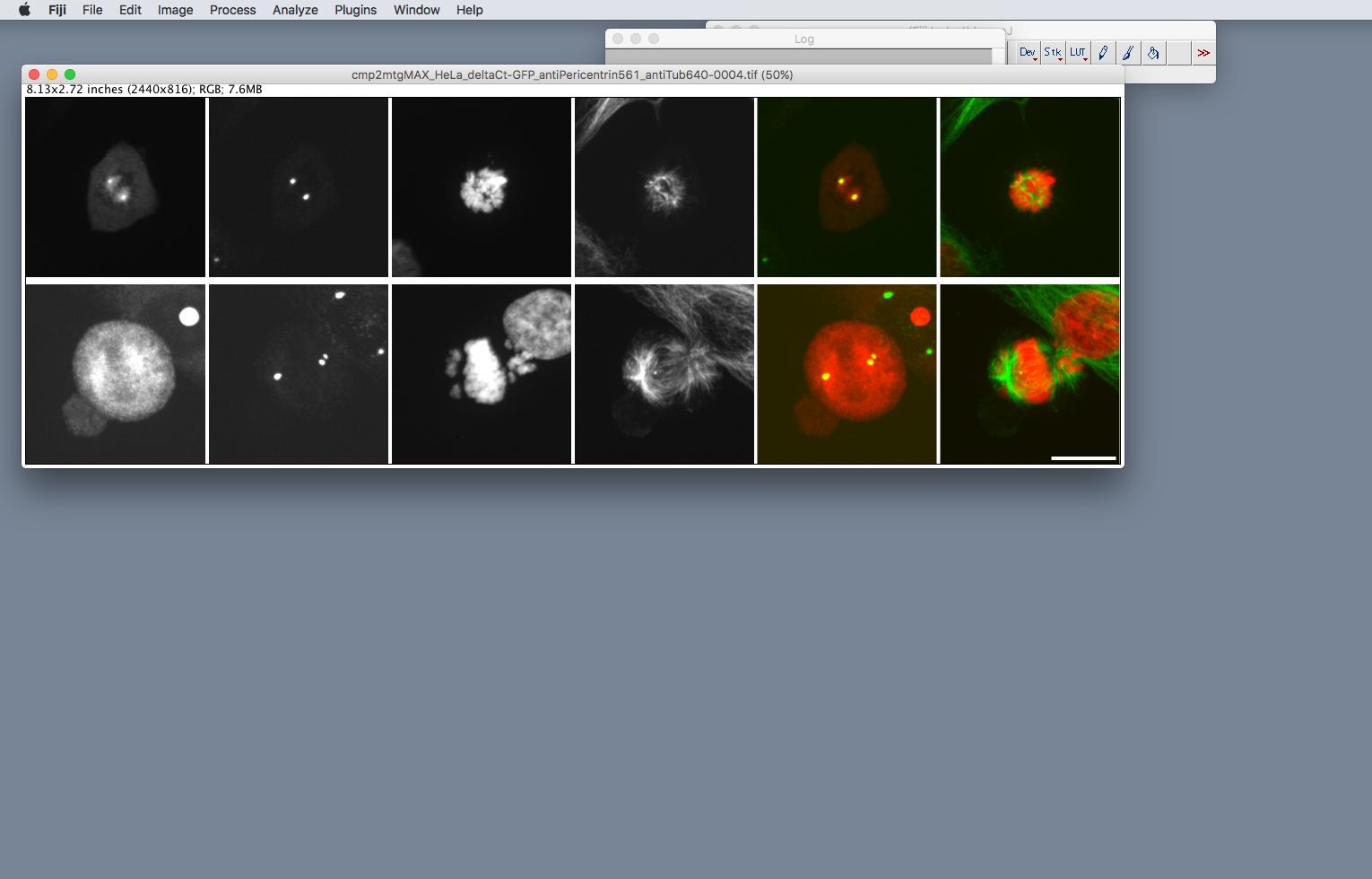This screenshot has height=879, width=1372.
Task: Select the Flood Fill bucket tool
Action: point(1153,53)
